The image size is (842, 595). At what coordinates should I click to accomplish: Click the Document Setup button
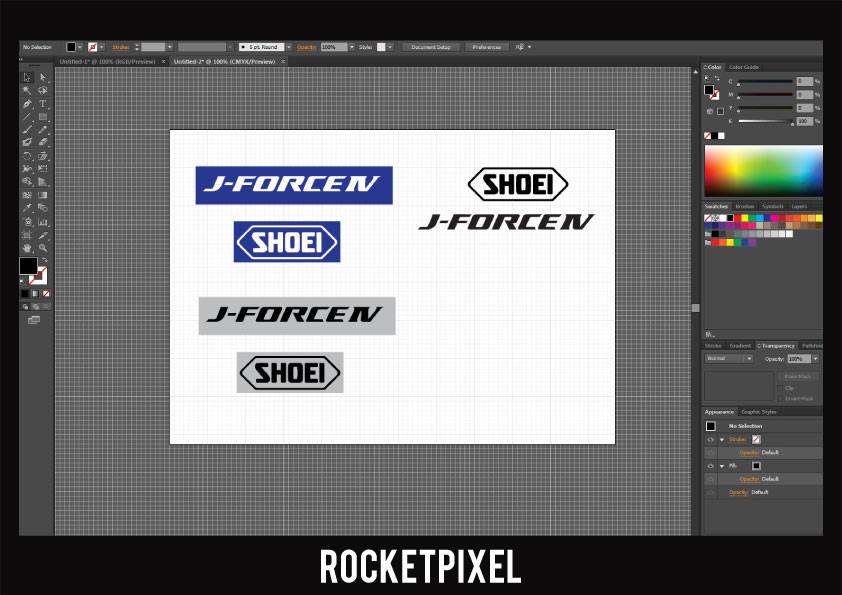431,47
